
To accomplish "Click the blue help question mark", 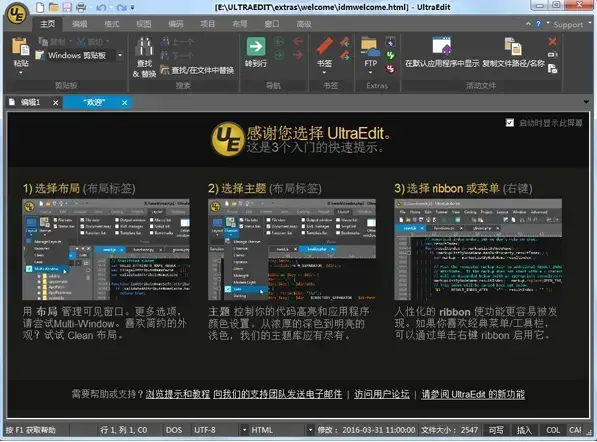I will [x=538, y=24].
